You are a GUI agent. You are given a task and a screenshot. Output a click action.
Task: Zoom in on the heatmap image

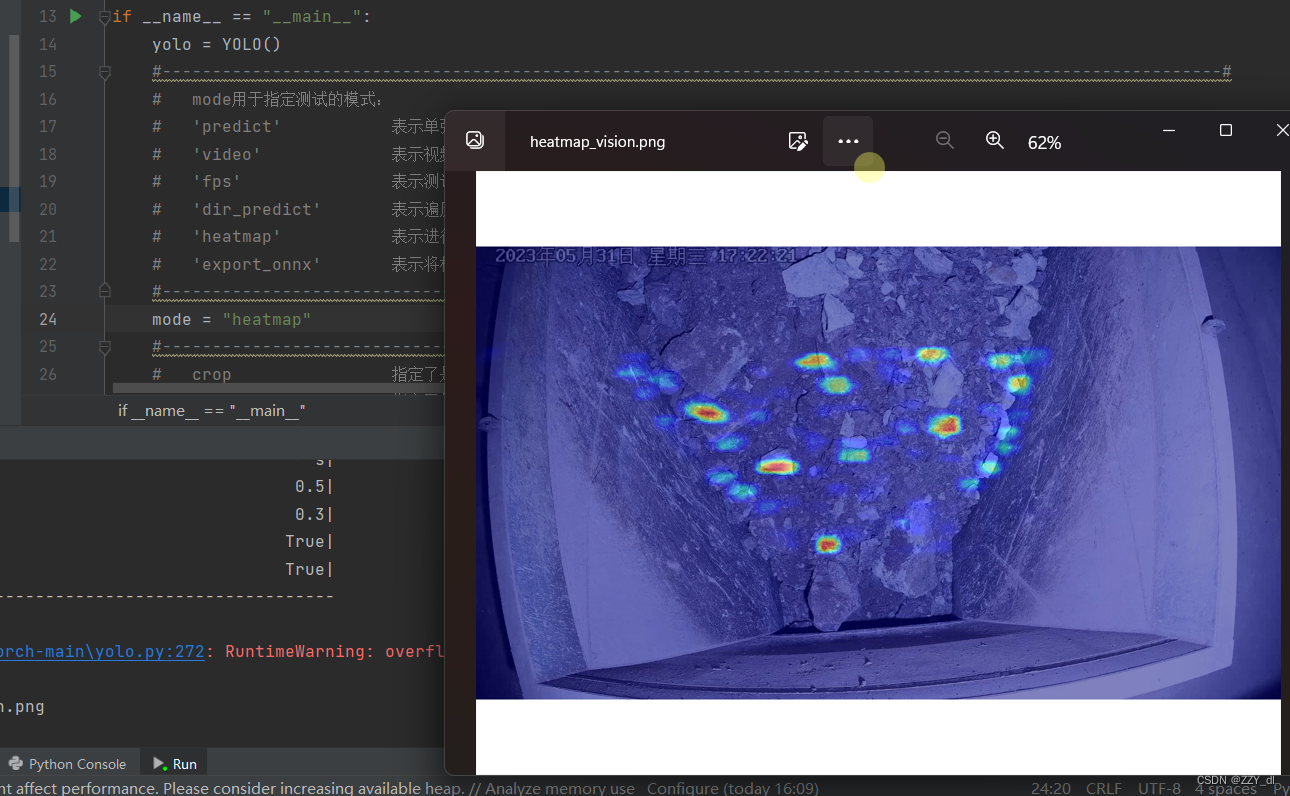[x=994, y=141]
